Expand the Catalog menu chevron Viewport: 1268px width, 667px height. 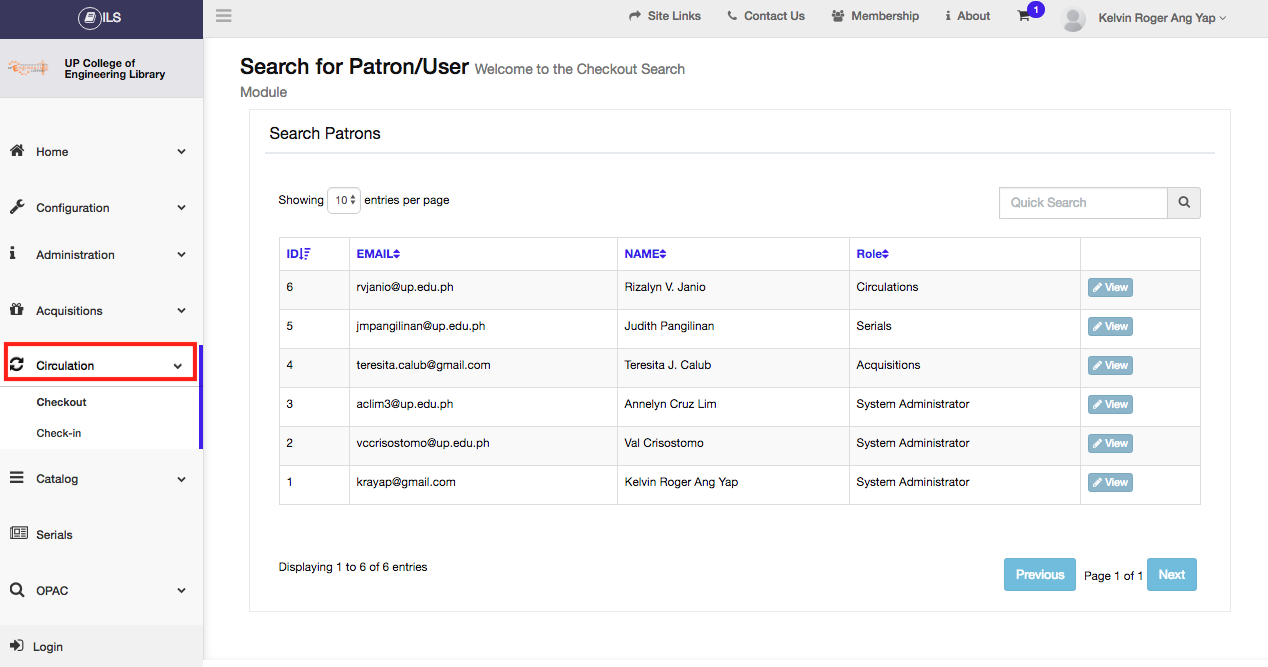pos(181,479)
